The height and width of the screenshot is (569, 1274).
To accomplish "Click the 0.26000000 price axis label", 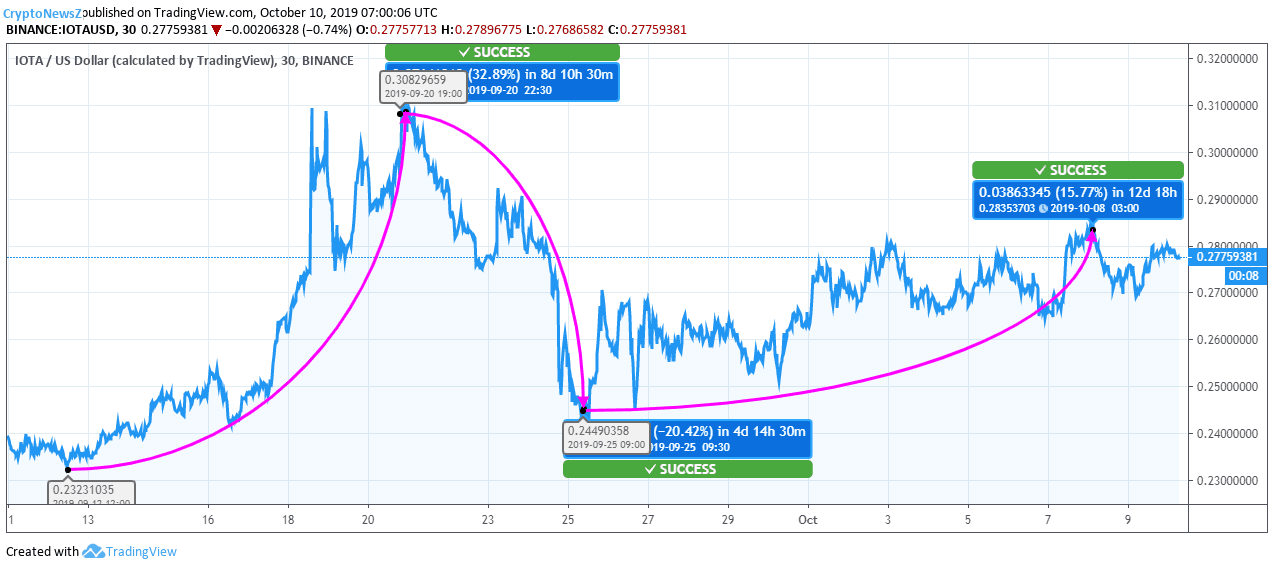I will [x=1230, y=340].
